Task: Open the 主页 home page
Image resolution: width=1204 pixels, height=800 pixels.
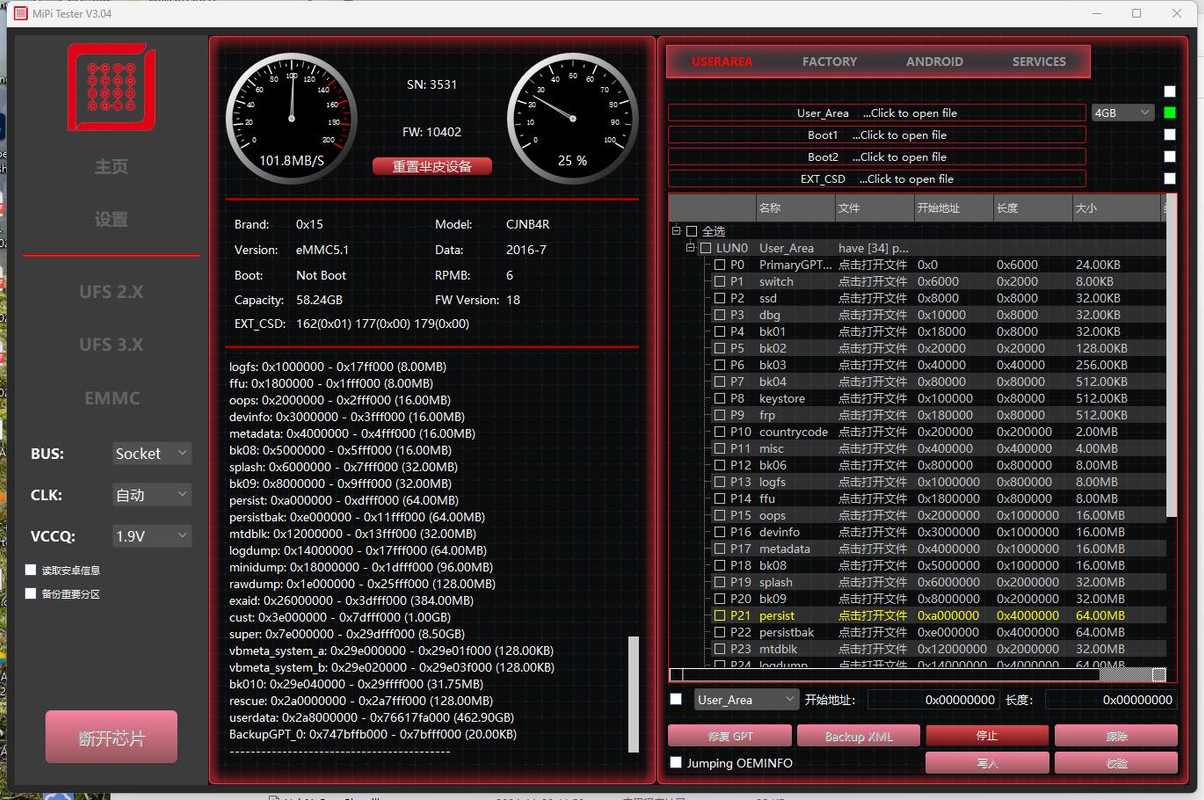Action: [111, 166]
